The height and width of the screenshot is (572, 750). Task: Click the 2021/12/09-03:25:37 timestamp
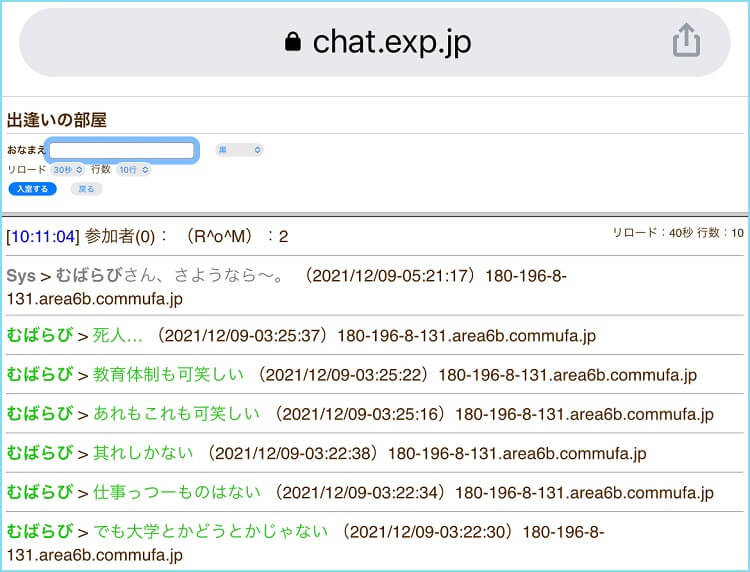click(x=241, y=336)
